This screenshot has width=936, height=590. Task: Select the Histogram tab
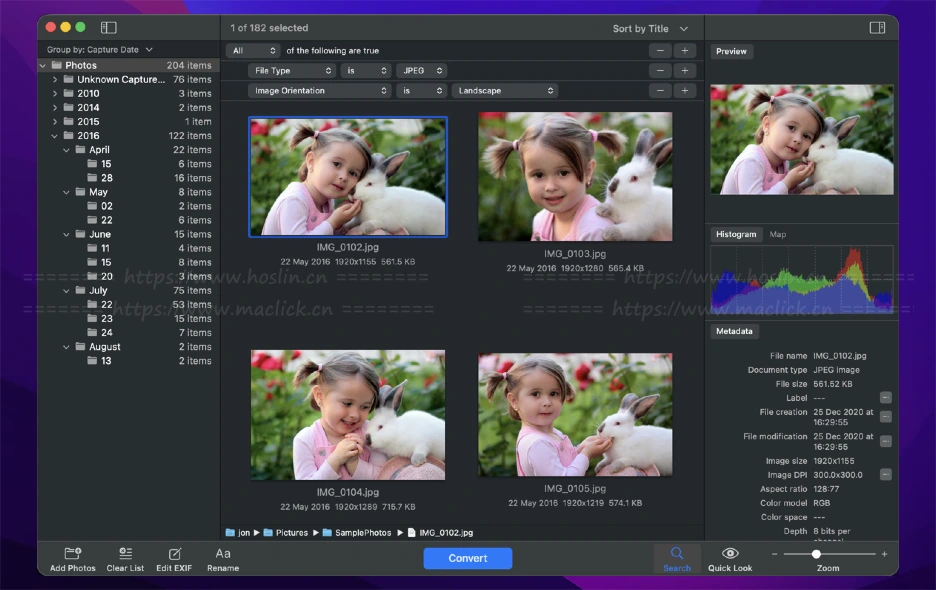(x=736, y=234)
